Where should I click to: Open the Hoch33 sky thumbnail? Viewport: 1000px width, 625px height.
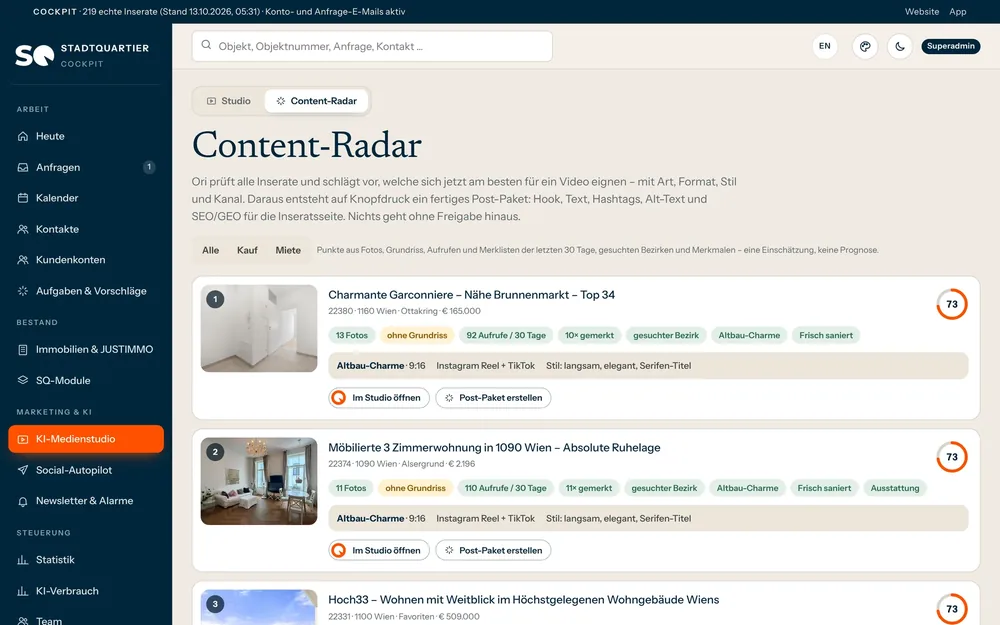(x=259, y=607)
